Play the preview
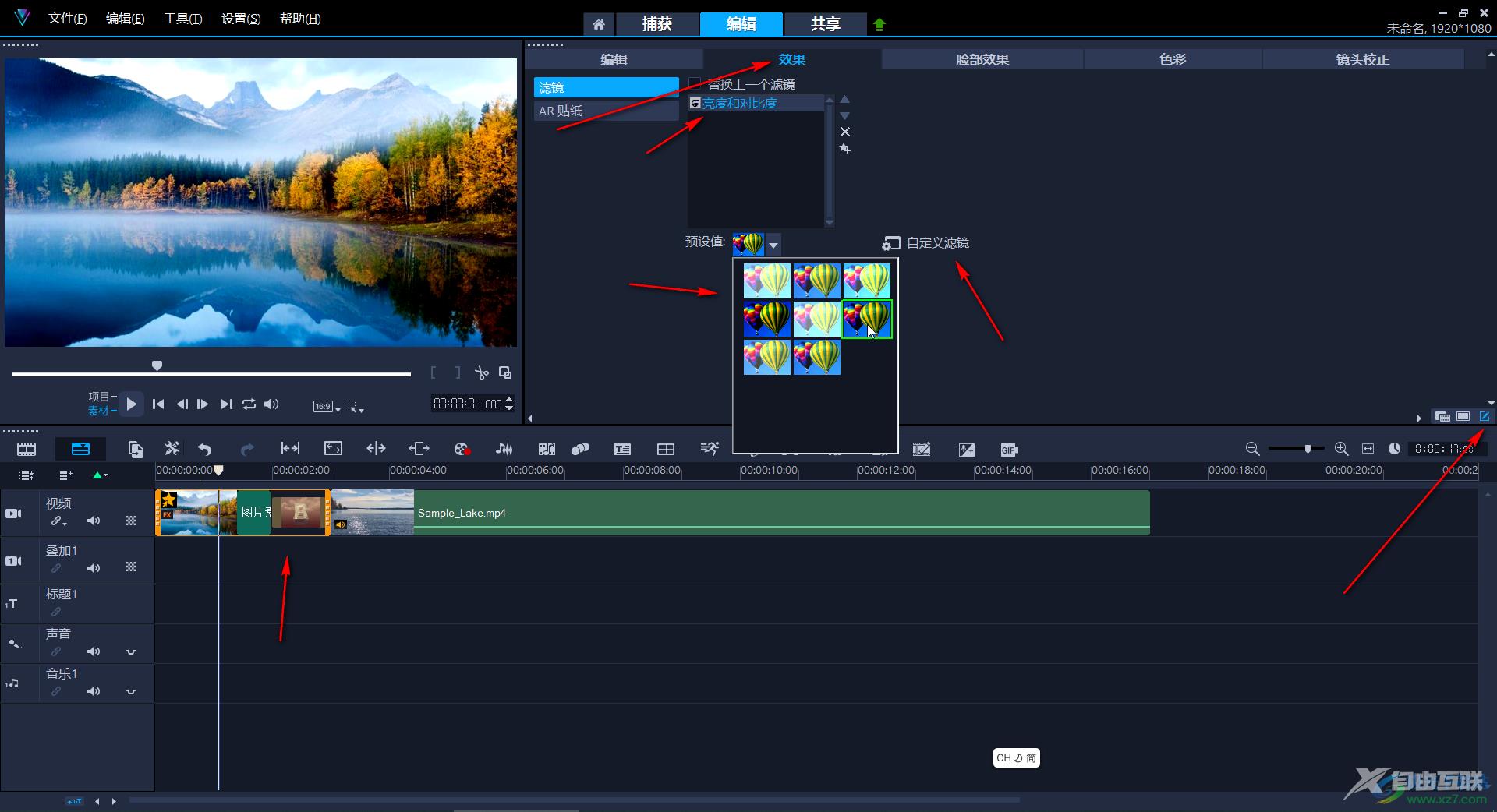The image size is (1497, 812). click(132, 404)
